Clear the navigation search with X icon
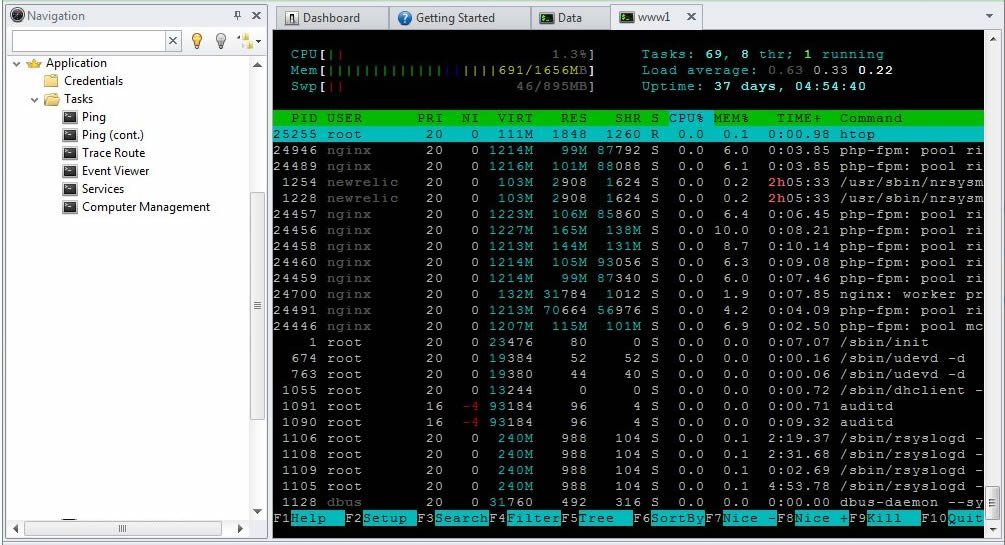 pos(173,41)
